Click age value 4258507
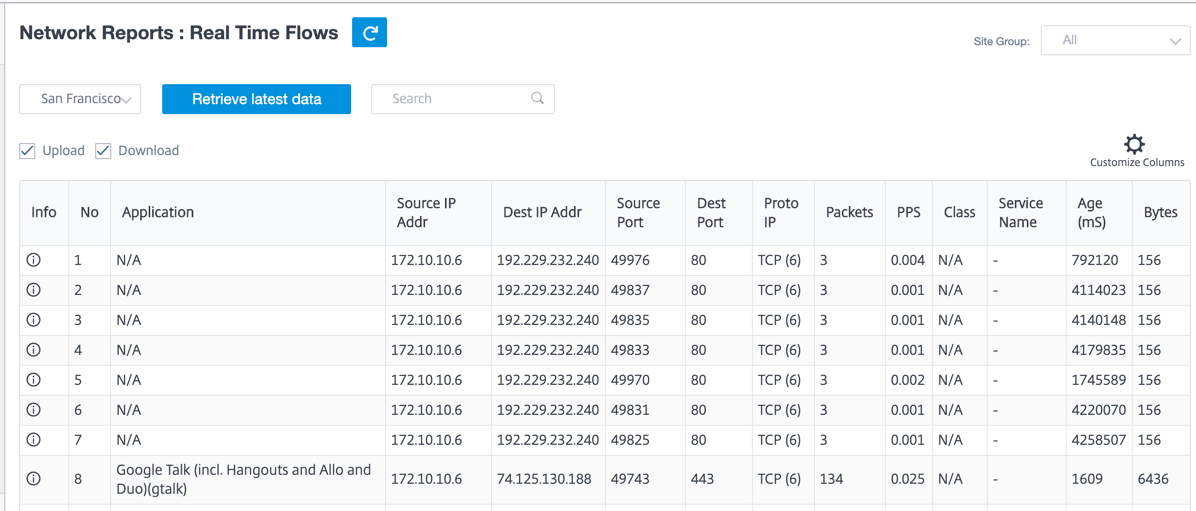 (x=1099, y=439)
